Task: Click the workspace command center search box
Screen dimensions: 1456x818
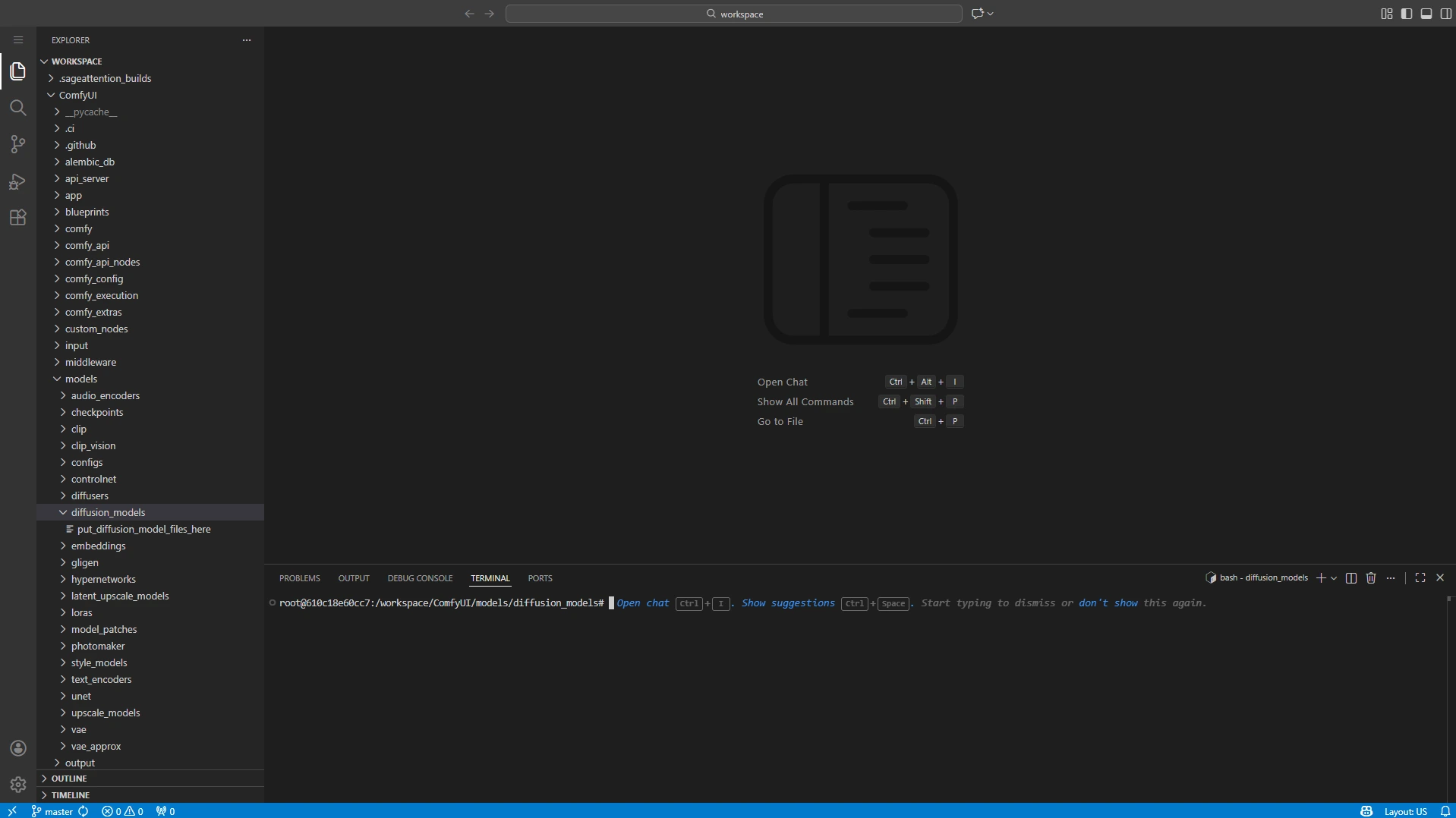Action: tap(733, 14)
